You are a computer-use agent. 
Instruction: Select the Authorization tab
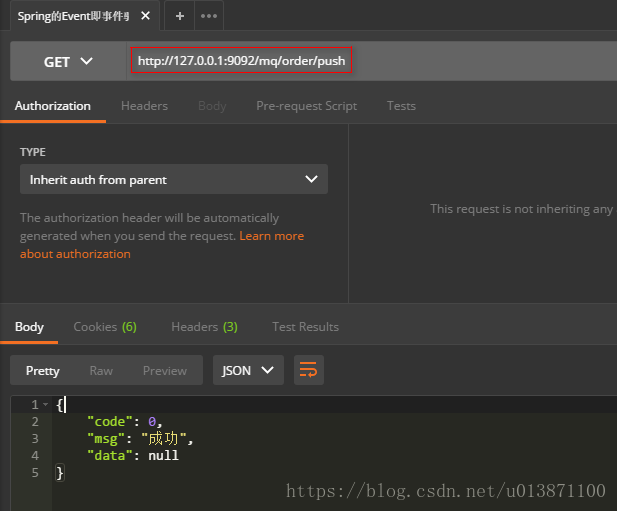(x=52, y=106)
